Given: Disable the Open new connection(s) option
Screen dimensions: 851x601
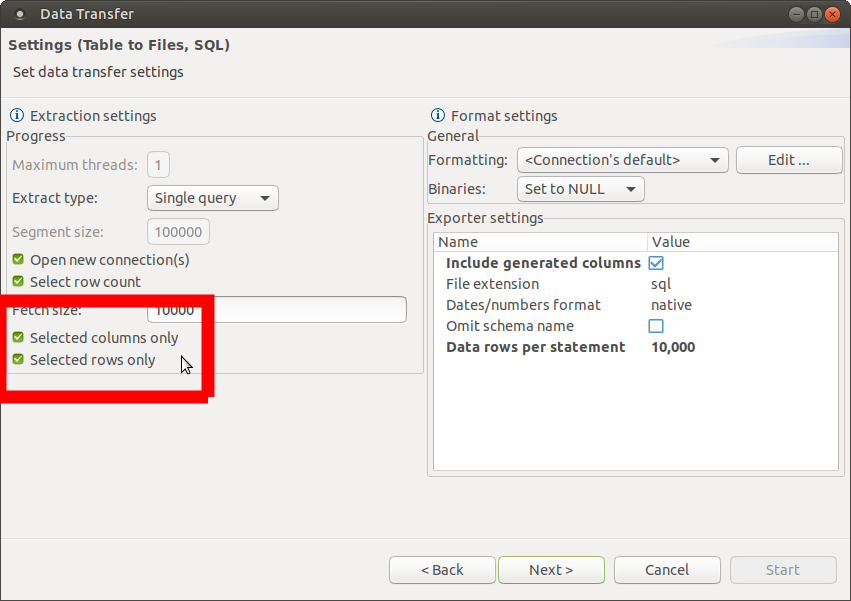Looking at the screenshot, I should tap(17, 259).
